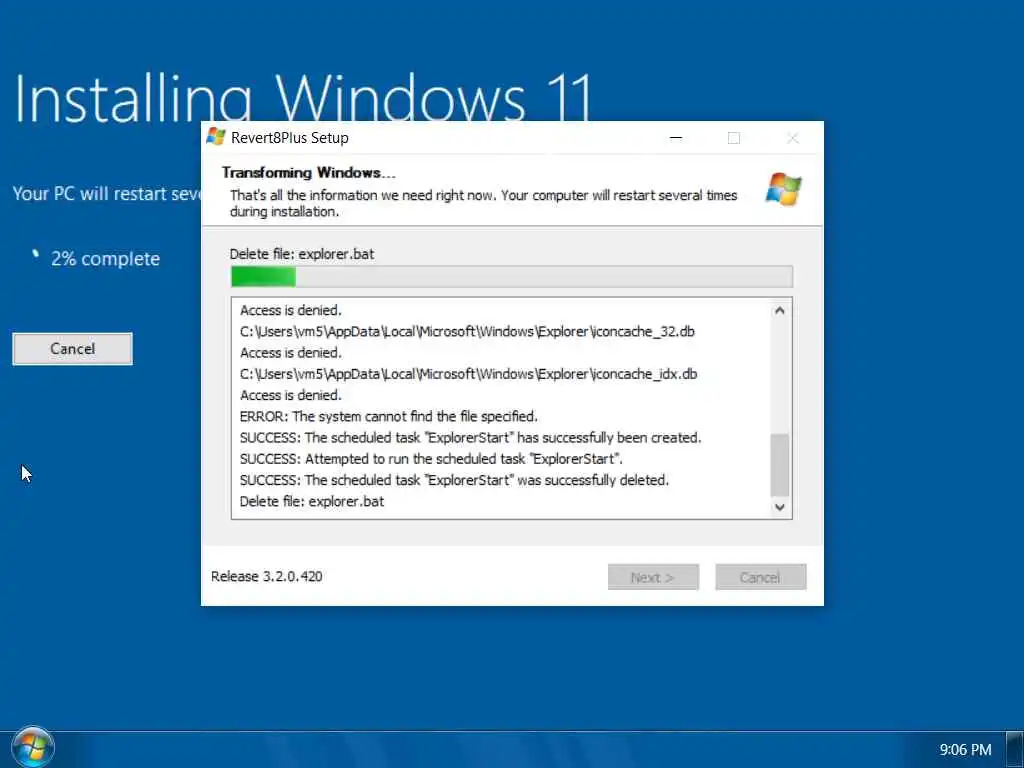Select the "ExplorerStart was successfully deleted" line

pos(455,480)
